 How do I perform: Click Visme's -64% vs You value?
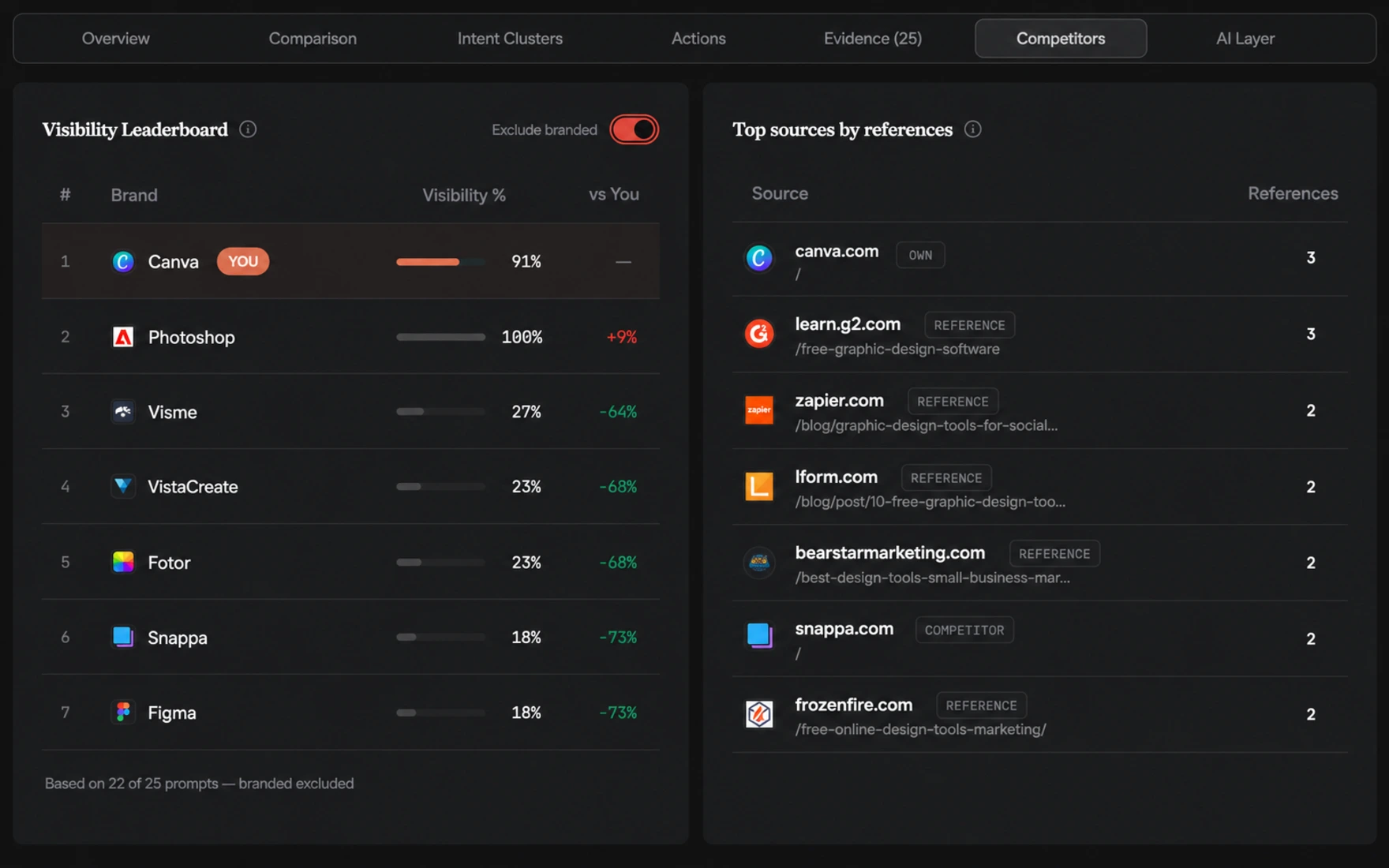click(x=618, y=412)
